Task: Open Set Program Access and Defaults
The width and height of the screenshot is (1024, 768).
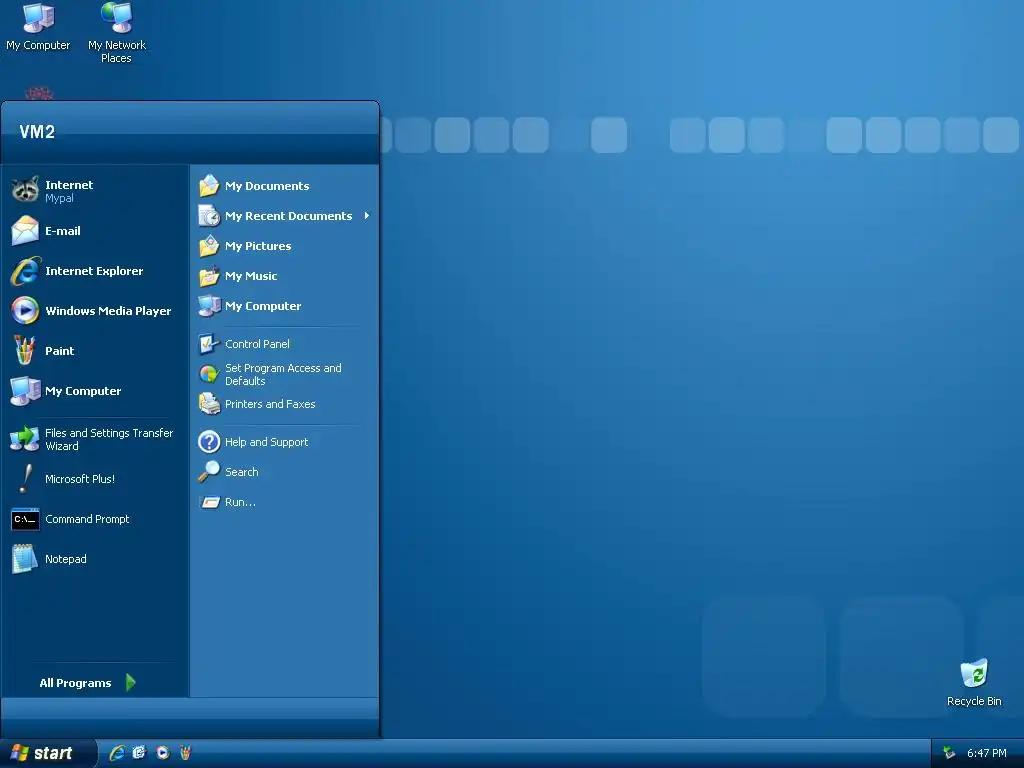Action: point(285,374)
